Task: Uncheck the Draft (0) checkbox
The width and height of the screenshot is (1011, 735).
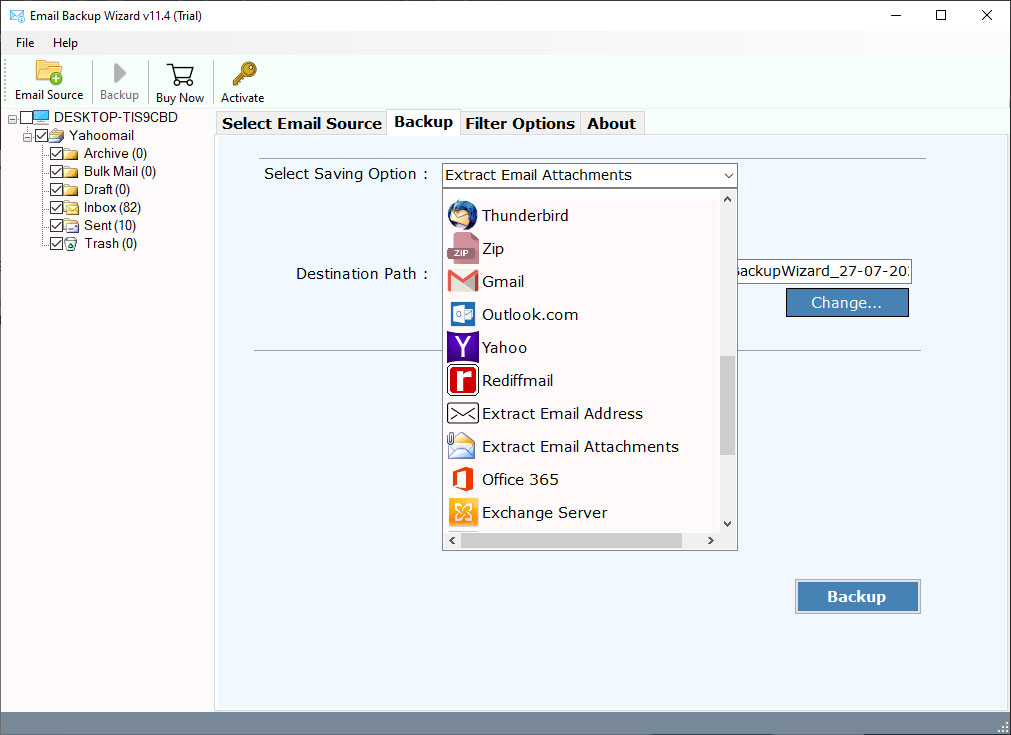Action: 57,190
